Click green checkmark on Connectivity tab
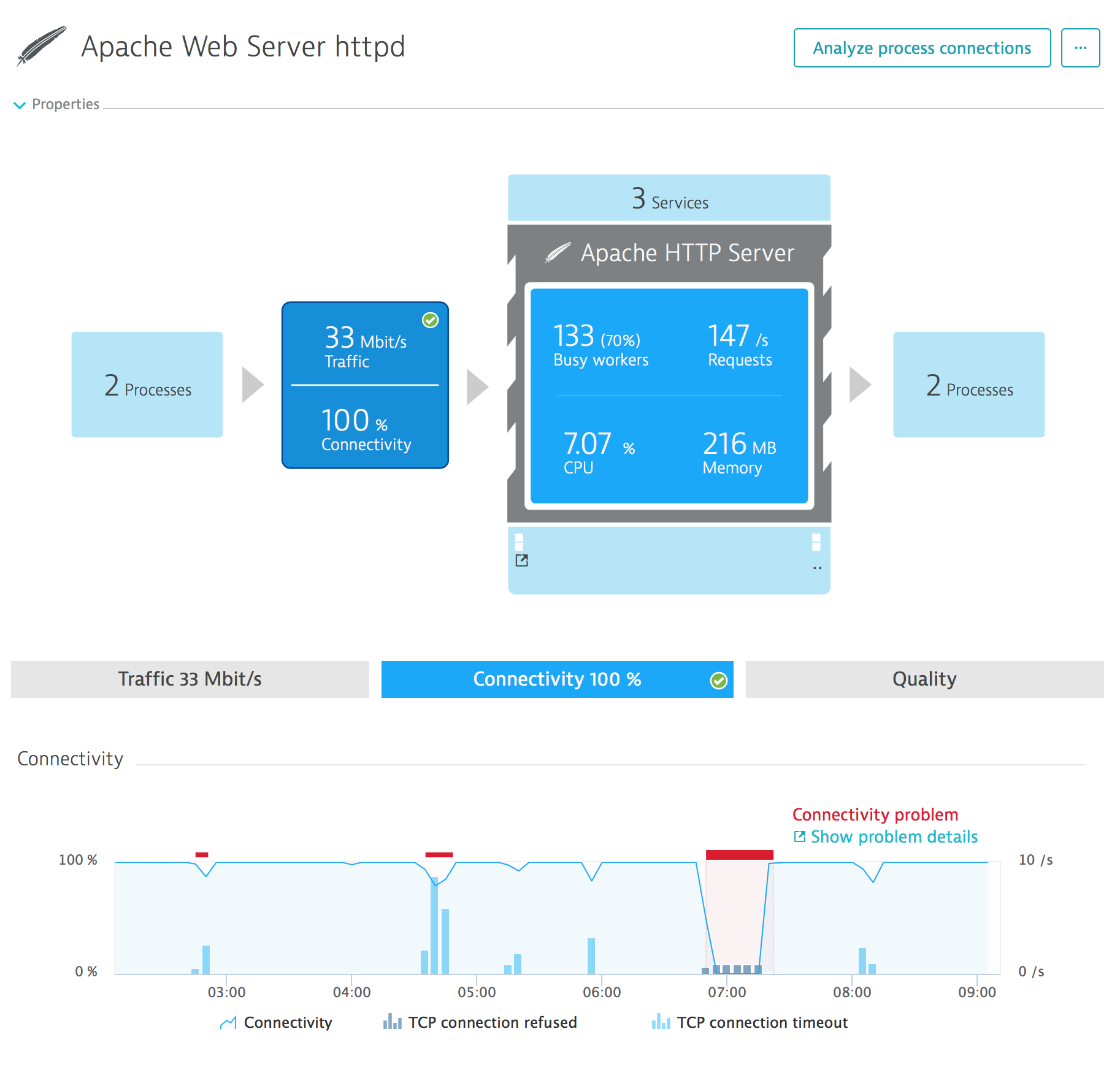The height and width of the screenshot is (1083, 1120). (719, 680)
